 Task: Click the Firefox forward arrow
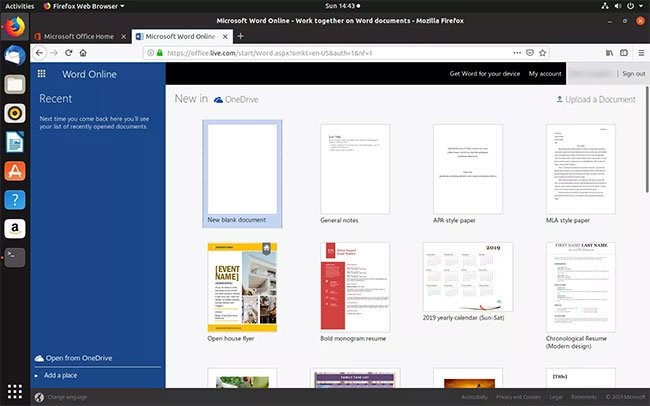[54, 53]
